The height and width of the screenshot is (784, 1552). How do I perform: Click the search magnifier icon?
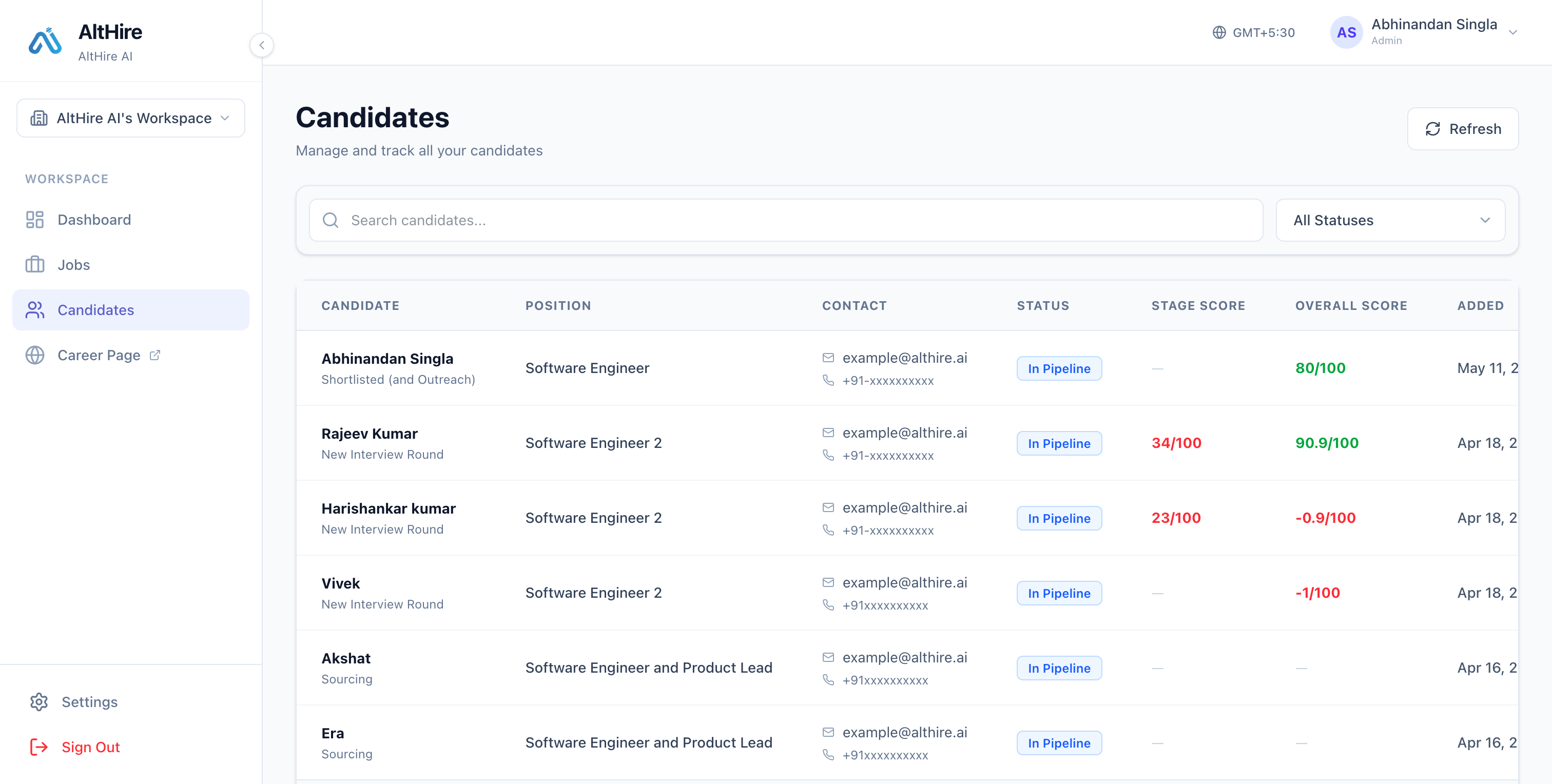tap(330, 221)
